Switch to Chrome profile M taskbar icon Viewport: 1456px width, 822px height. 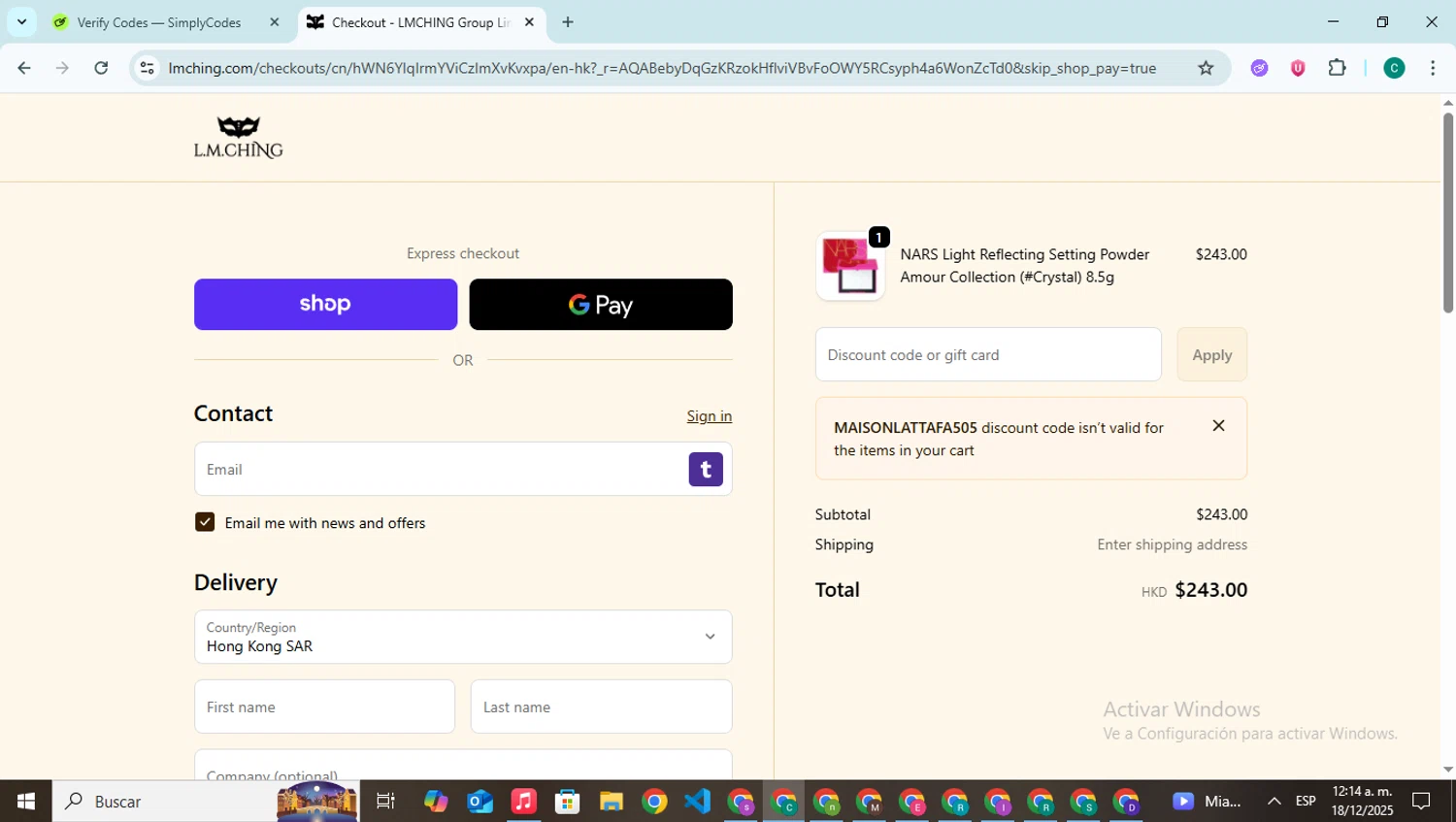click(870, 802)
